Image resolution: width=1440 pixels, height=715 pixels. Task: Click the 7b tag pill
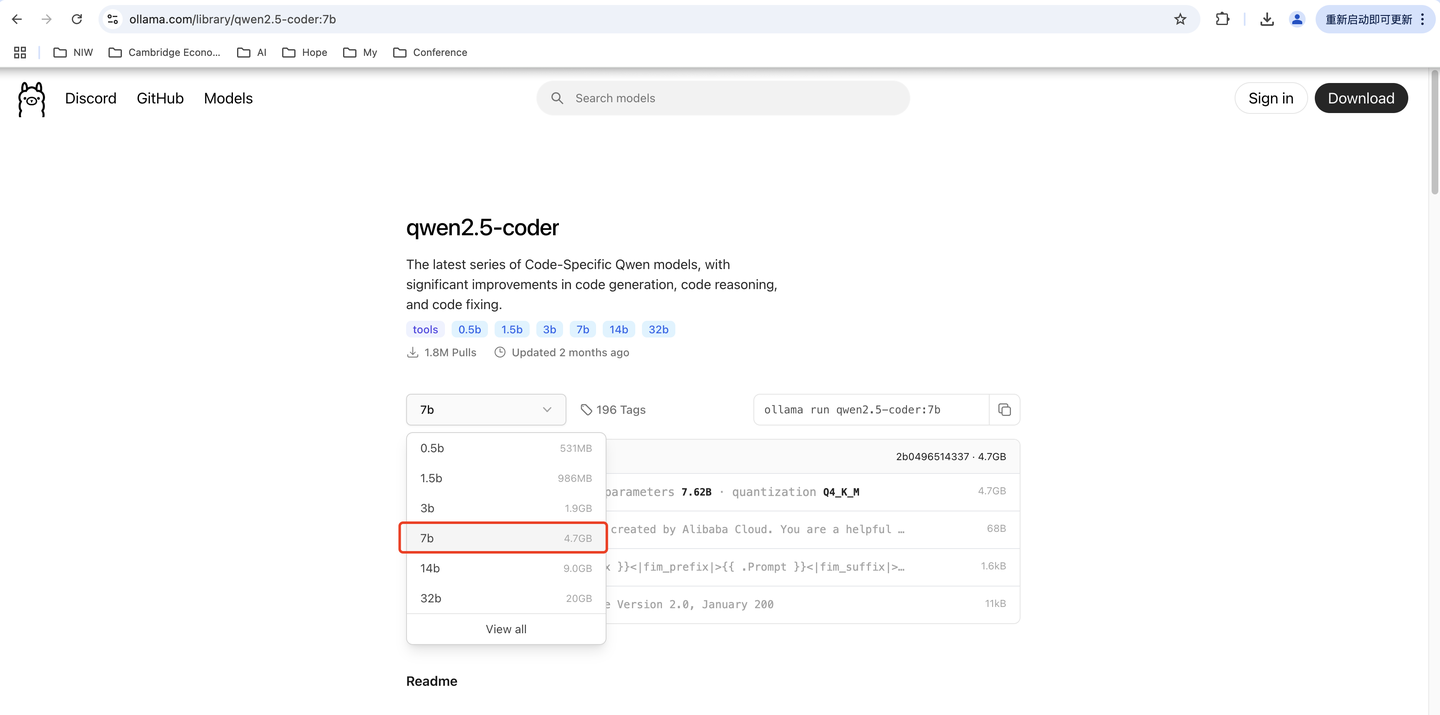tap(583, 329)
